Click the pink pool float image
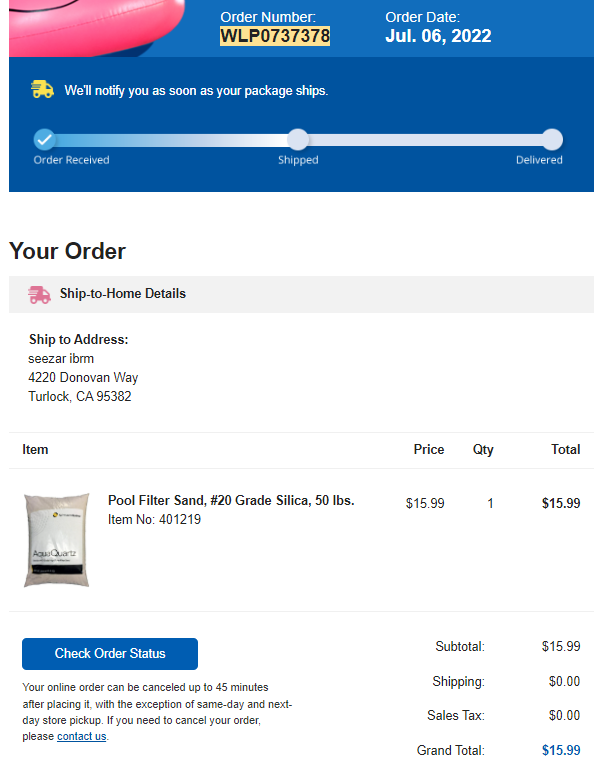 tap(96, 27)
